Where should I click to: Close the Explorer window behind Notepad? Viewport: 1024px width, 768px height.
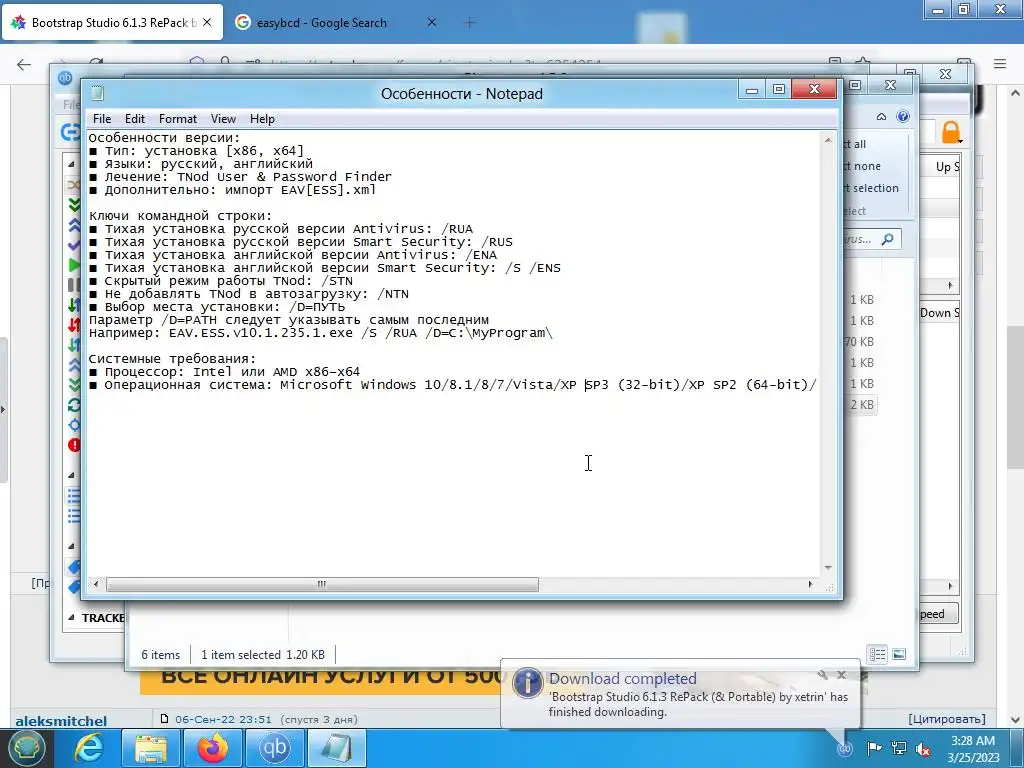[890, 86]
